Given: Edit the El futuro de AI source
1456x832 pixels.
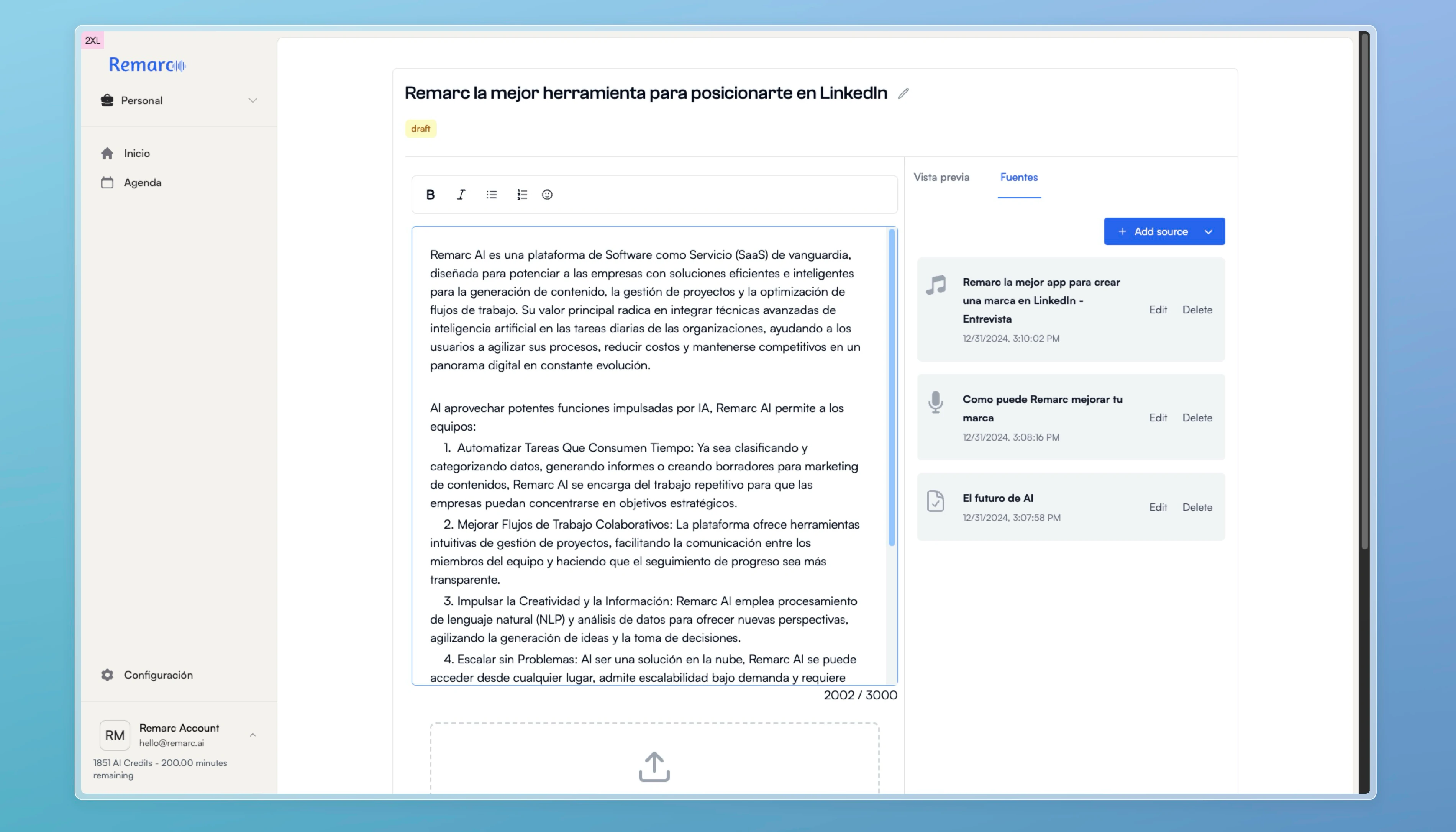Looking at the screenshot, I should [x=1158, y=508].
